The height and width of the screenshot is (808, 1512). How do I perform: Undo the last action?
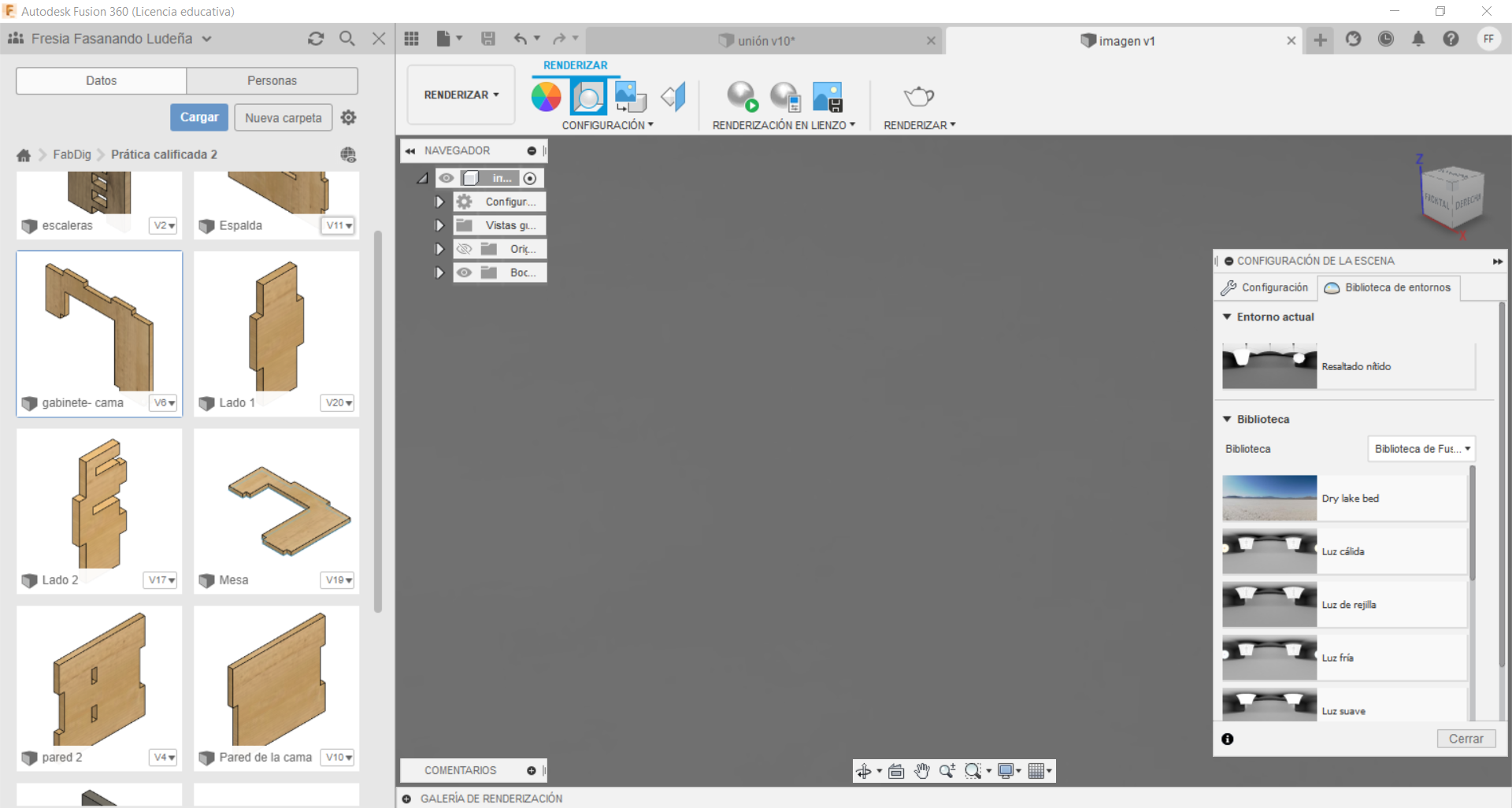pyautogui.click(x=521, y=39)
